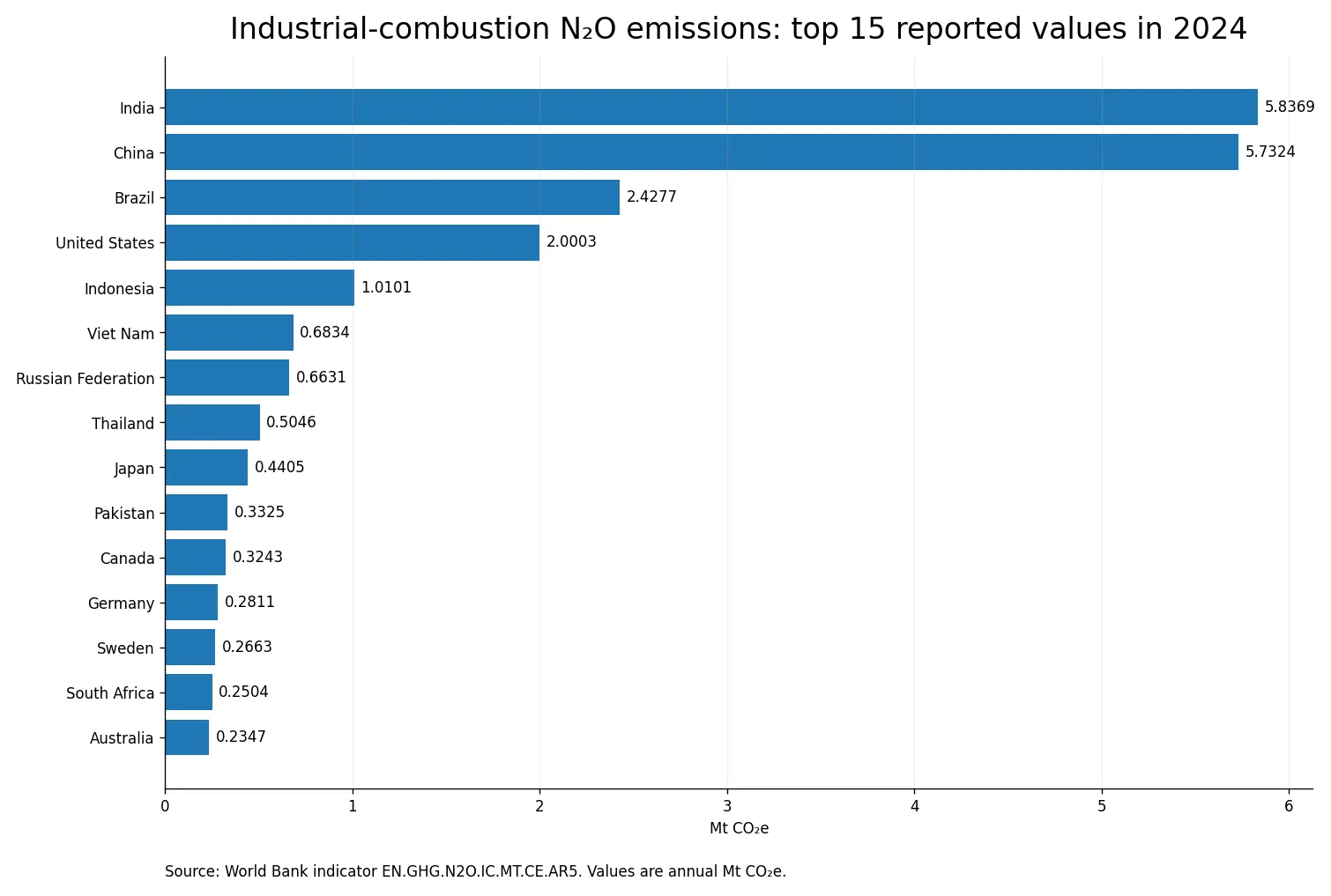Click the value label 0.2811
Screen dimensions: 1331x896
pos(249,602)
